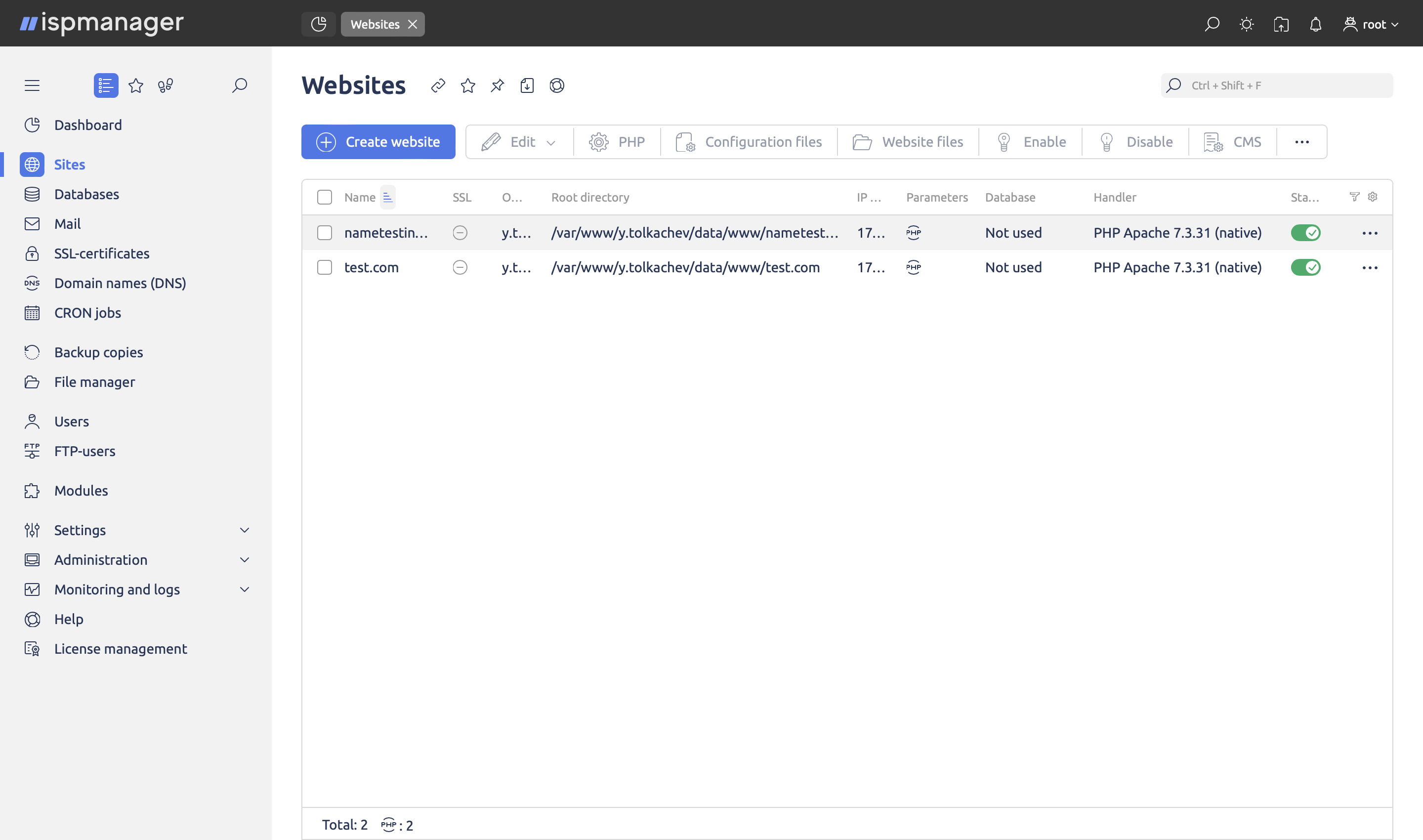Screen dimensions: 1423x840
Task: Close the Websites tab
Action: 413,24
